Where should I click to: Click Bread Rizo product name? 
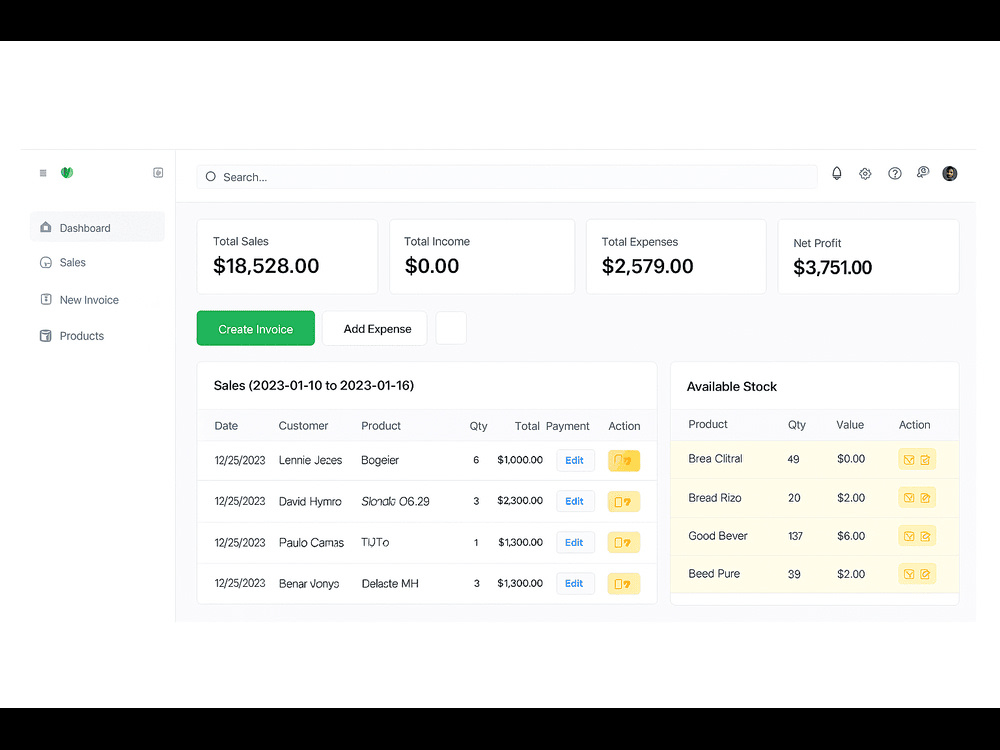coord(714,498)
